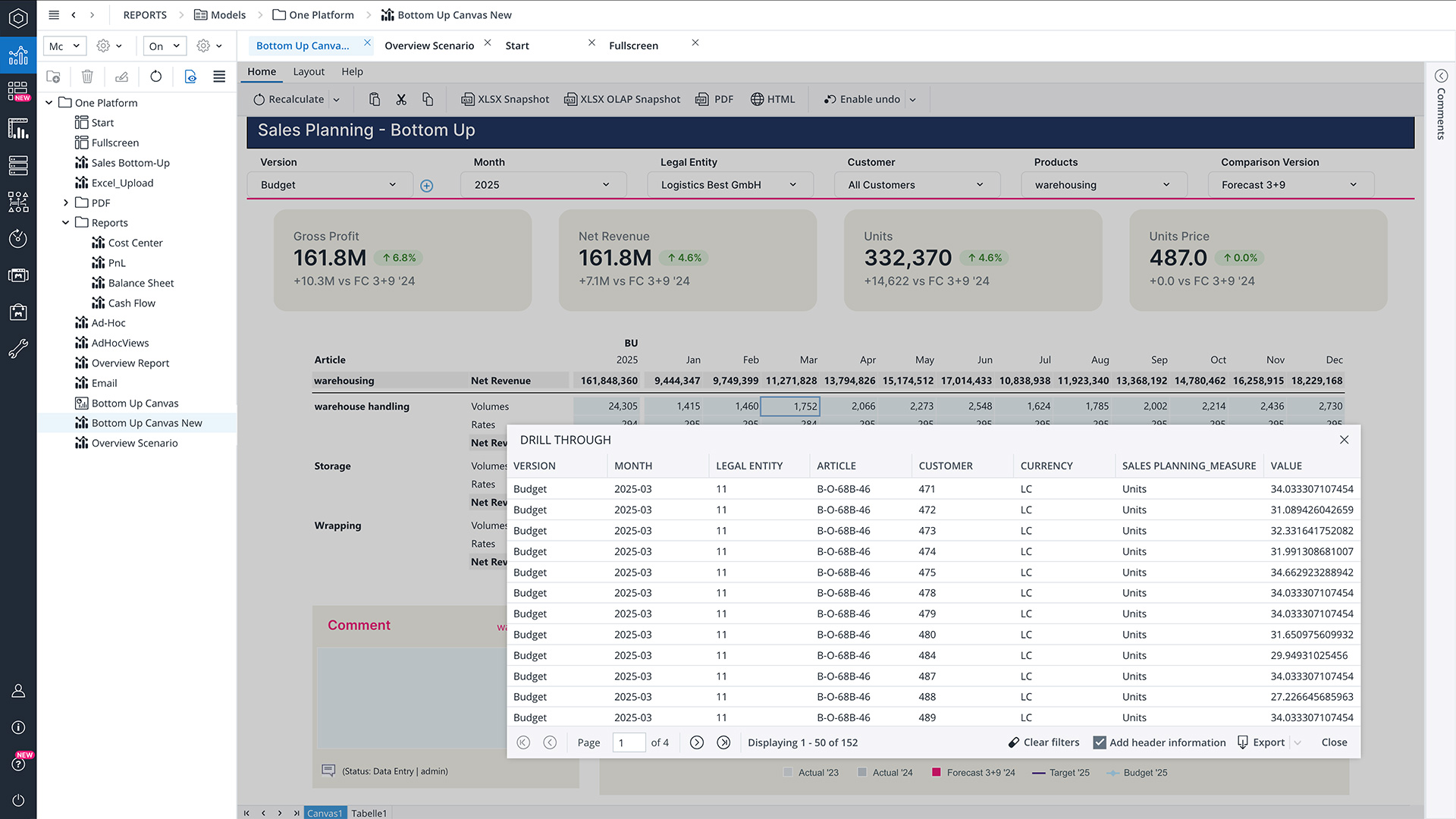Click the Recalculate icon in the toolbar

pyautogui.click(x=259, y=99)
